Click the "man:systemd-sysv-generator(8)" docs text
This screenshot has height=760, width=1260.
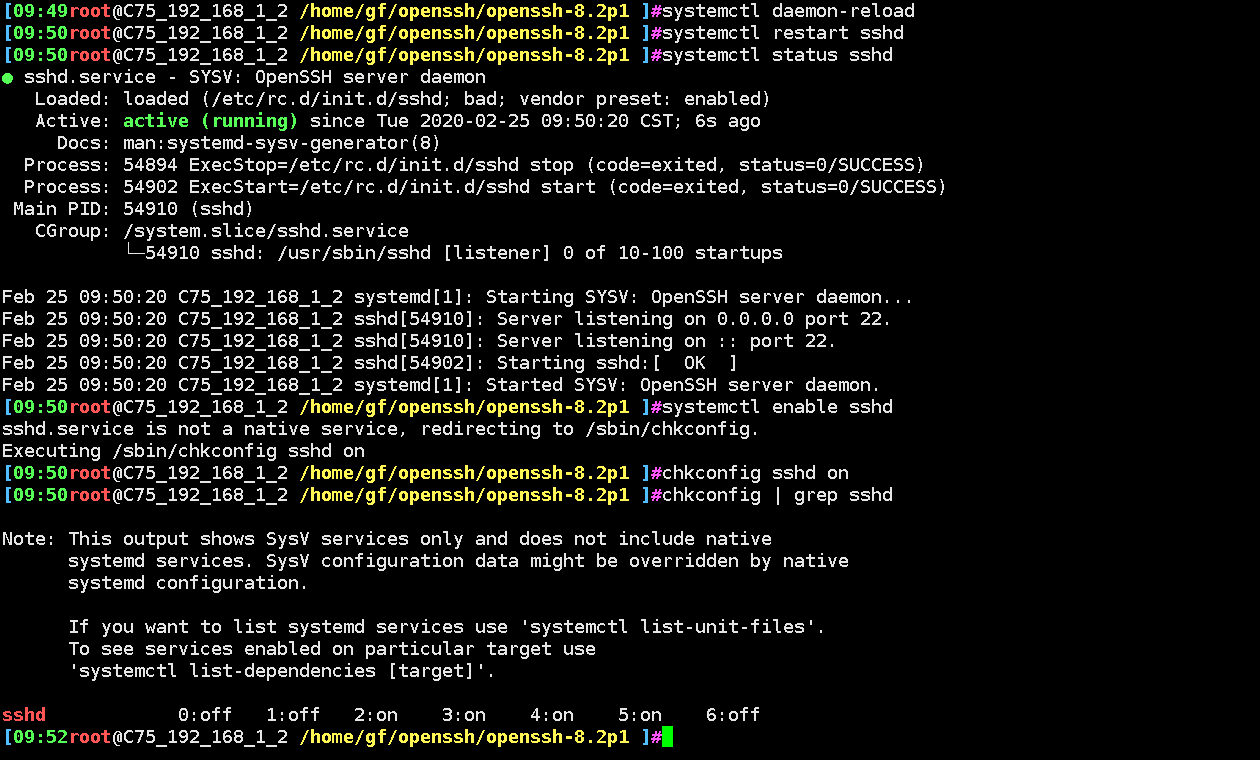[282, 143]
